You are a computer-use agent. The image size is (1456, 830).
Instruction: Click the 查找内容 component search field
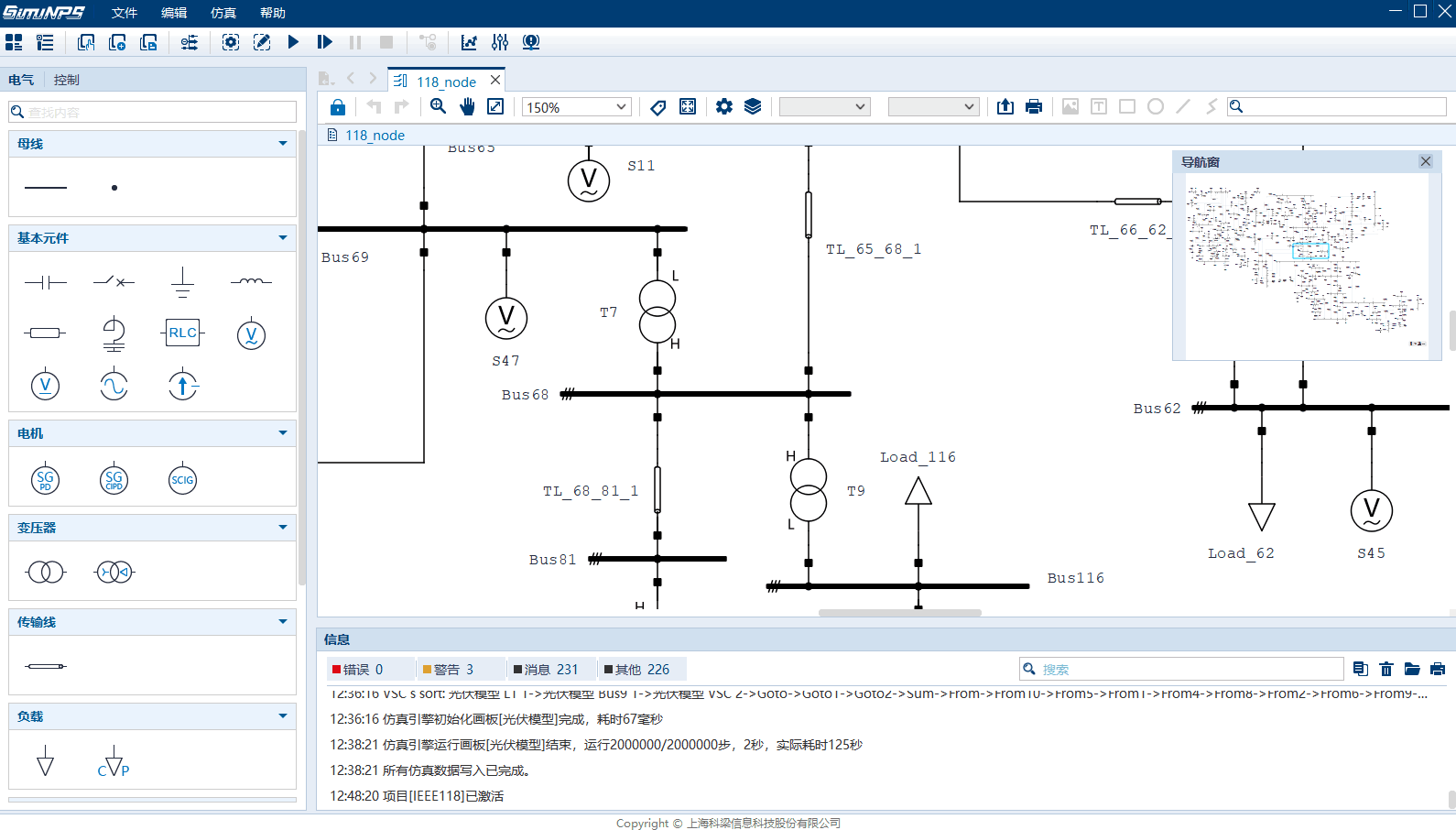tap(156, 112)
